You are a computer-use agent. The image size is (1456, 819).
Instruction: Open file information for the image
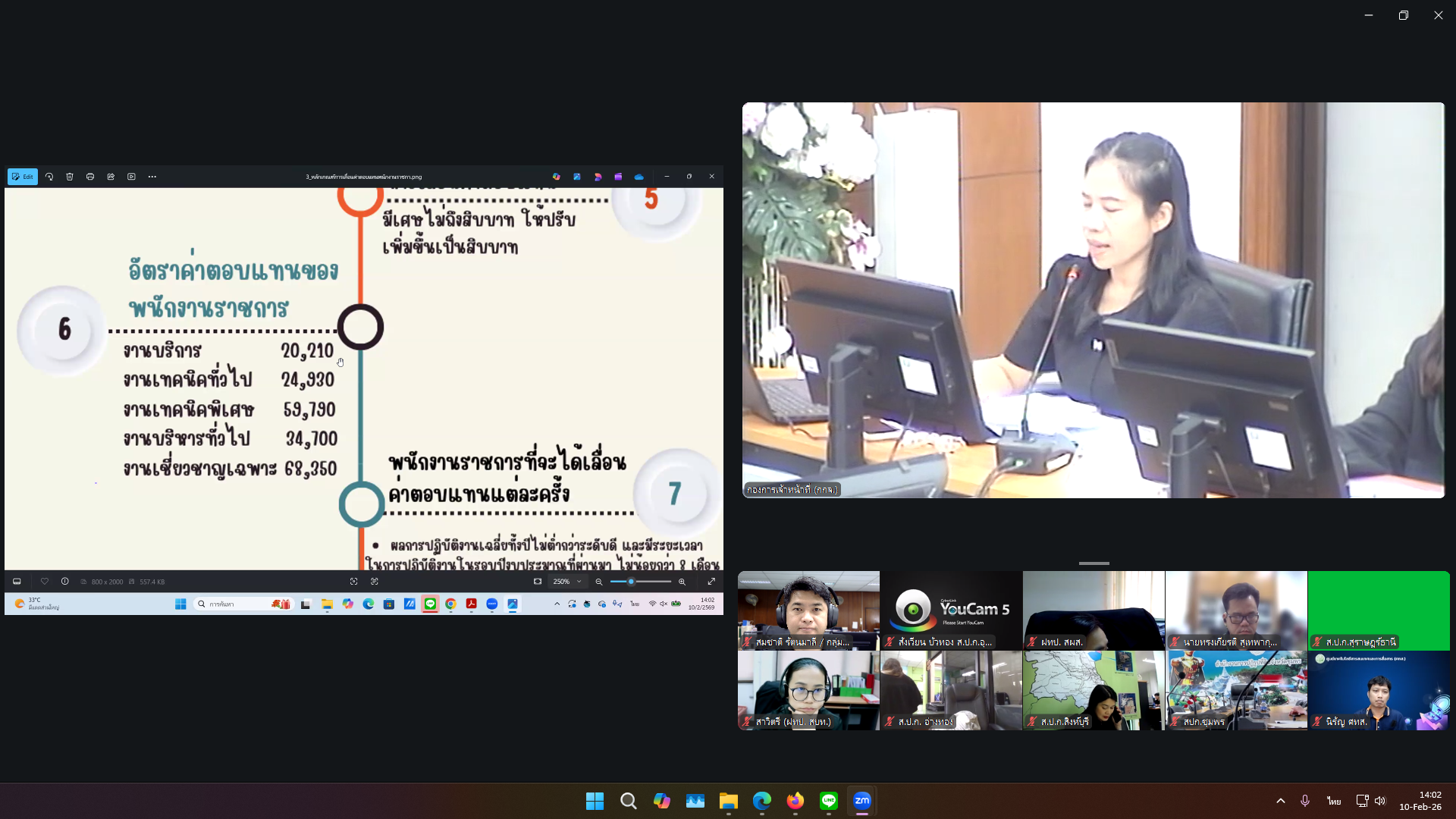click(x=64, y=582)
